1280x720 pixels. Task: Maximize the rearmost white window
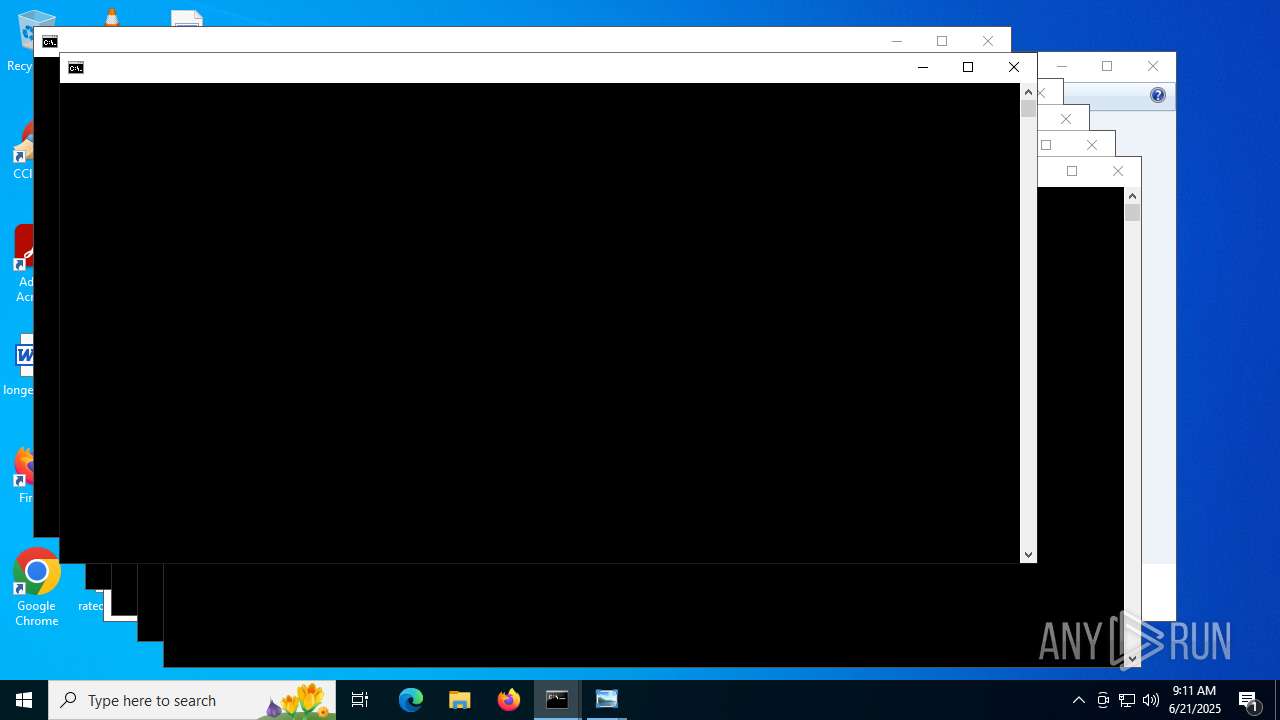pyautogui.click(x=1107, y=66)
